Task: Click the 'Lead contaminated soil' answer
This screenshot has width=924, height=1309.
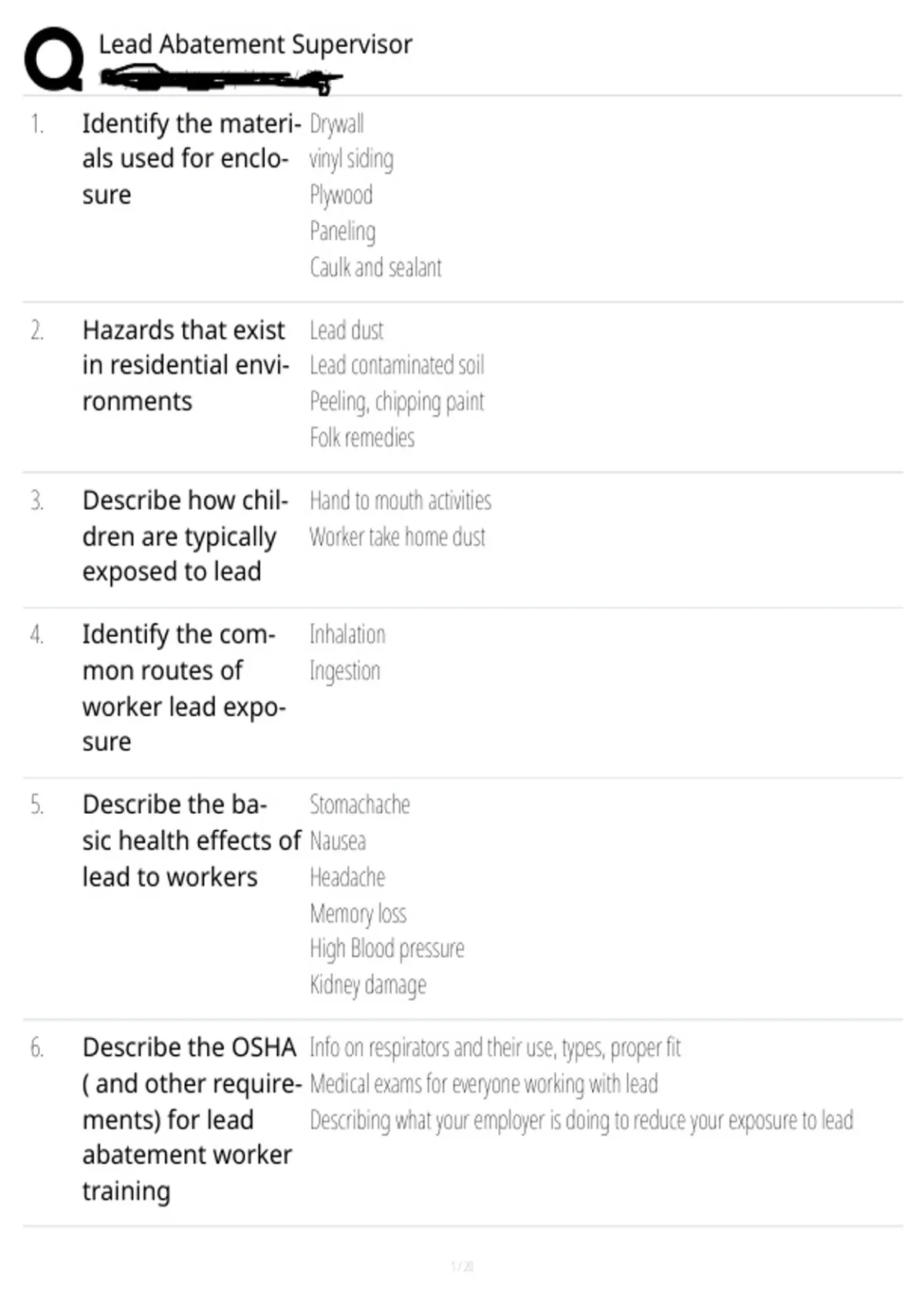Action: click(x=397, y=365)
